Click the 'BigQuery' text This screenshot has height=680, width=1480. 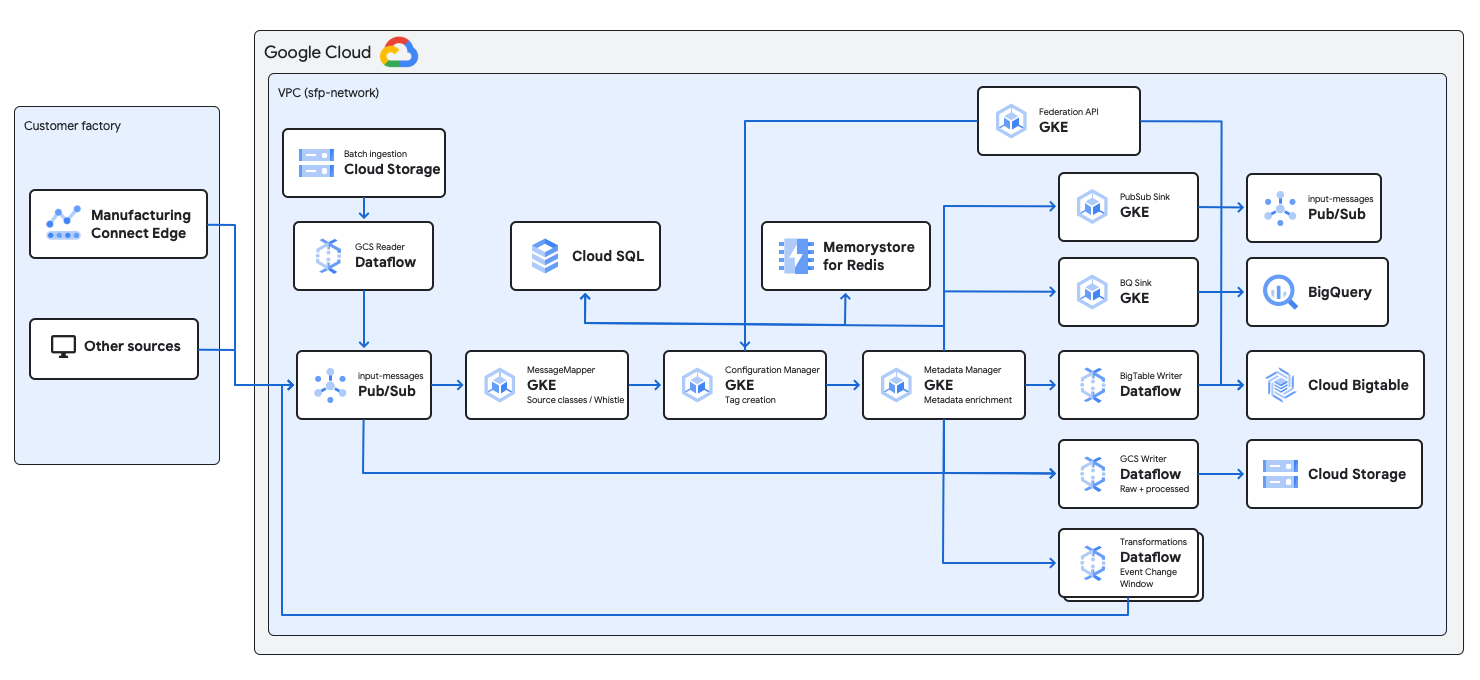(1339, 292)
